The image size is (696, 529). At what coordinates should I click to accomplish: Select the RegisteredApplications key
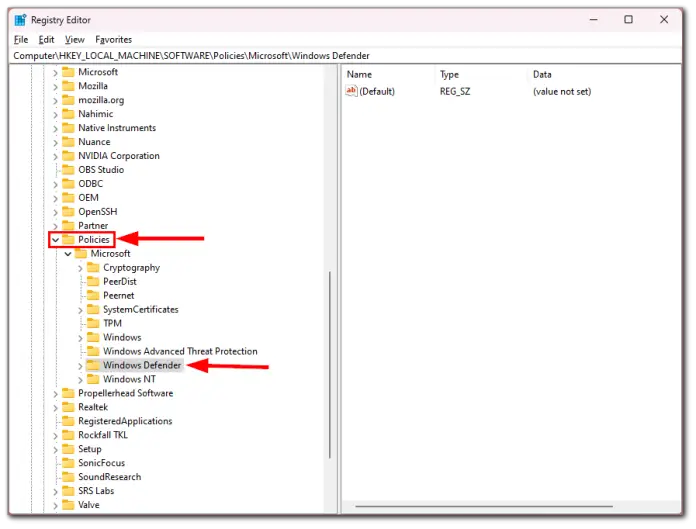(x=125, y=421)
